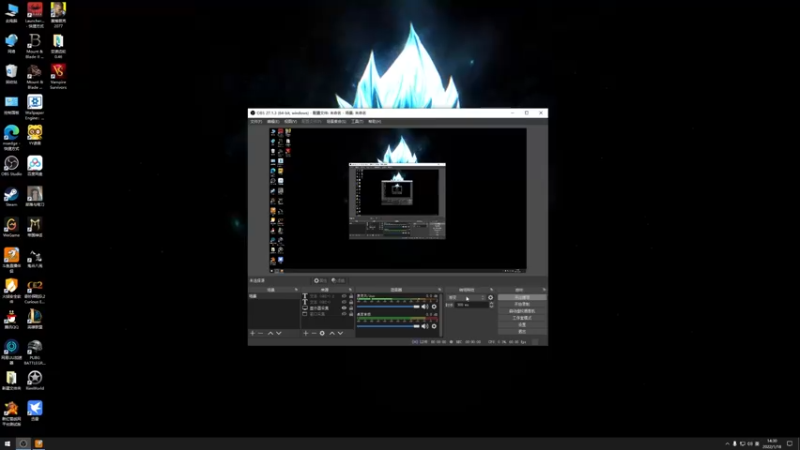Click the 300 ms transition duration field
Screen dimensions: 800x450
point(471,305)
